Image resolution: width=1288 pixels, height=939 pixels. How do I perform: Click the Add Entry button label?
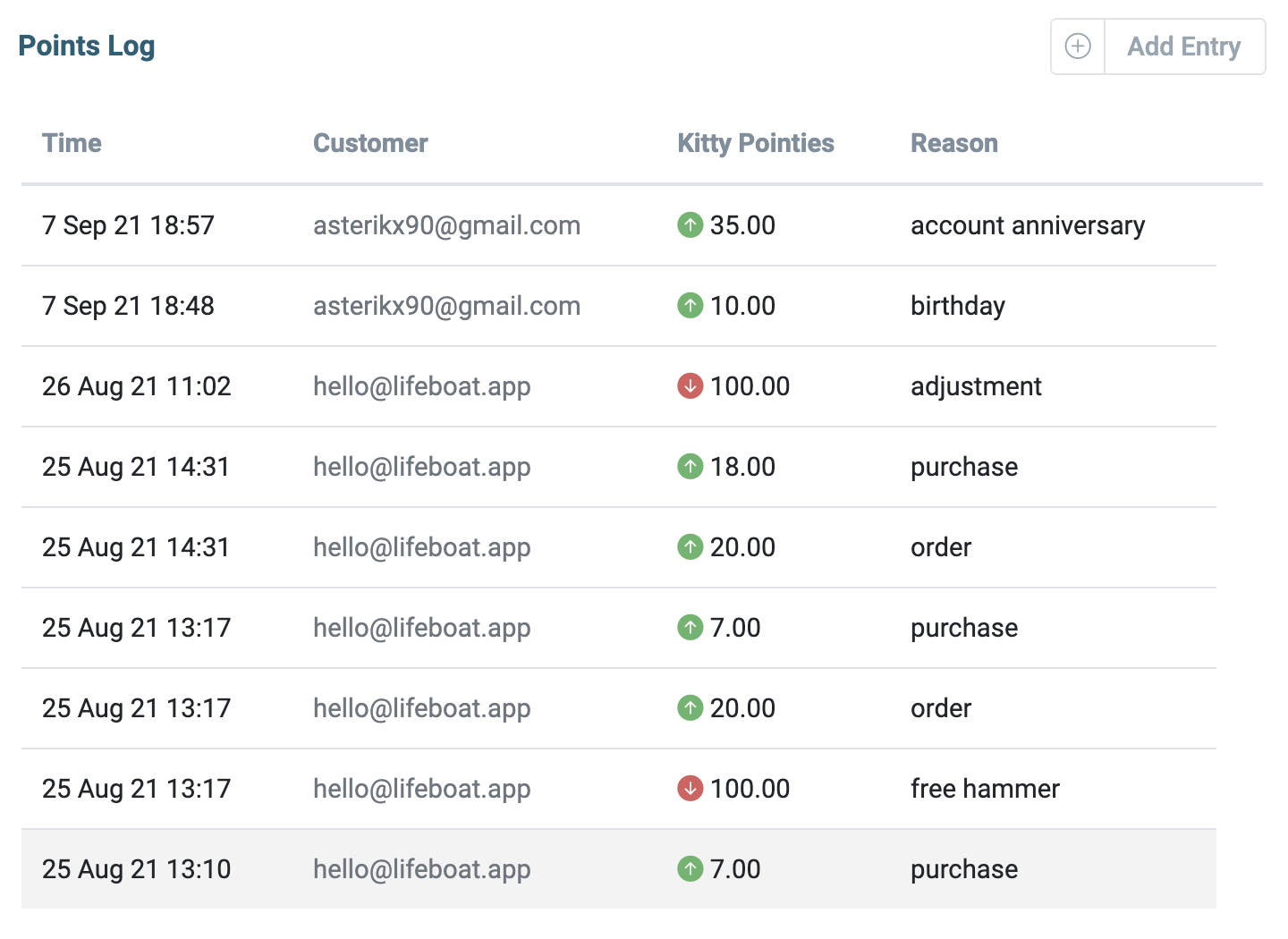coord(1183,47)
